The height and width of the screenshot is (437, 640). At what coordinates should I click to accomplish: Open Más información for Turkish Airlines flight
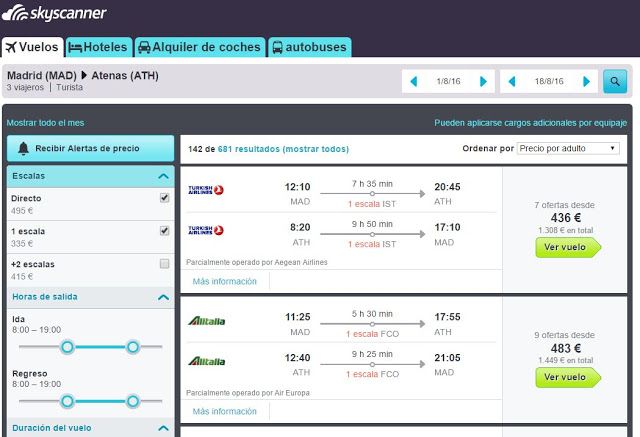pyautogui.click(x=224, y=282)
